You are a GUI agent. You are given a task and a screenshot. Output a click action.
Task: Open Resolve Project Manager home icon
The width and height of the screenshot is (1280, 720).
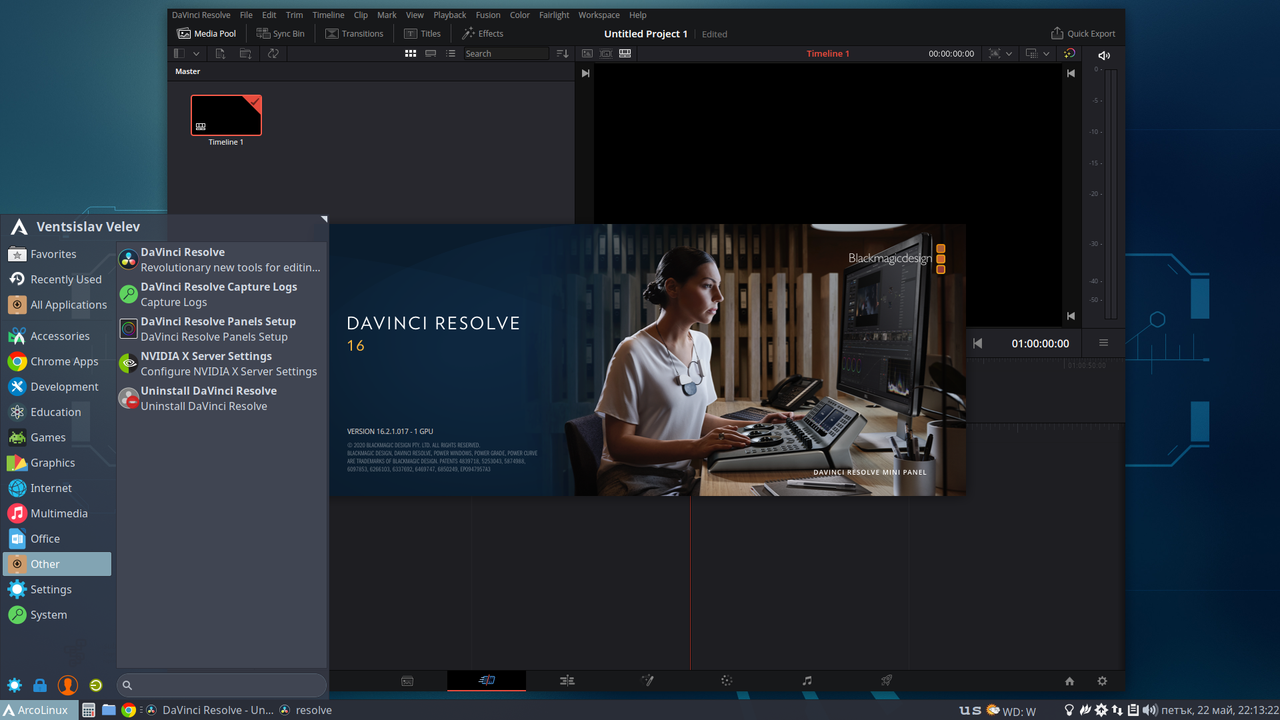click(1069, 681)
